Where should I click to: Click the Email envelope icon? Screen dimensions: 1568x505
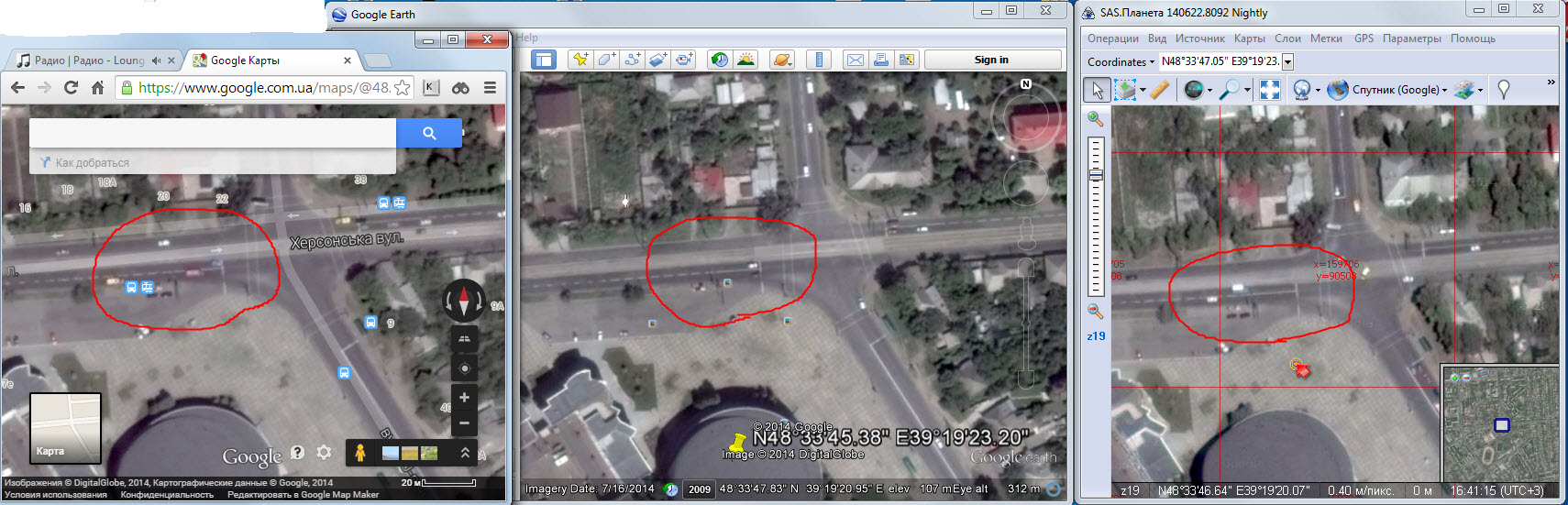click(x=855, y=60)
